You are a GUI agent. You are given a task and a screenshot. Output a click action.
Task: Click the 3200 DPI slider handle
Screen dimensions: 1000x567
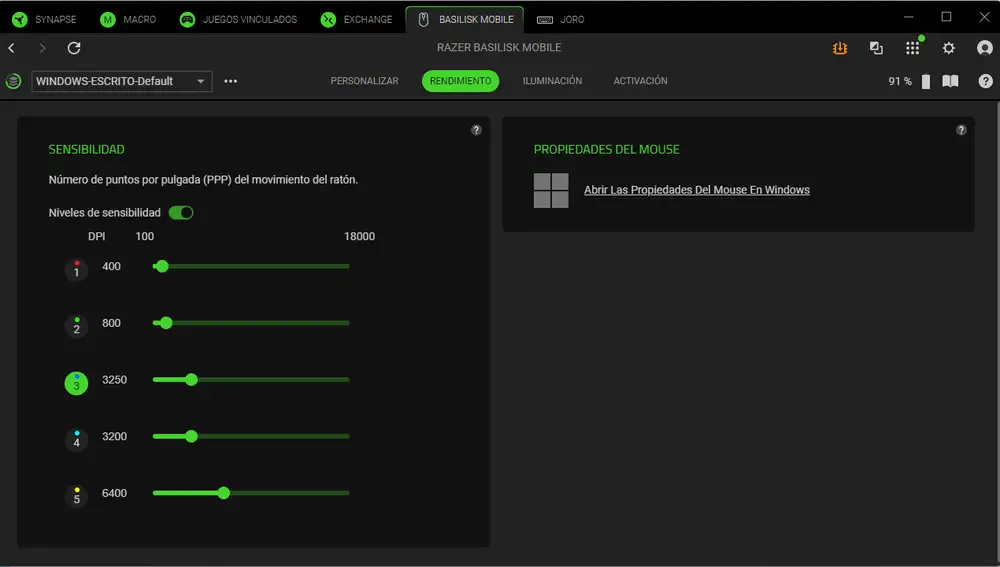point(191,436)
